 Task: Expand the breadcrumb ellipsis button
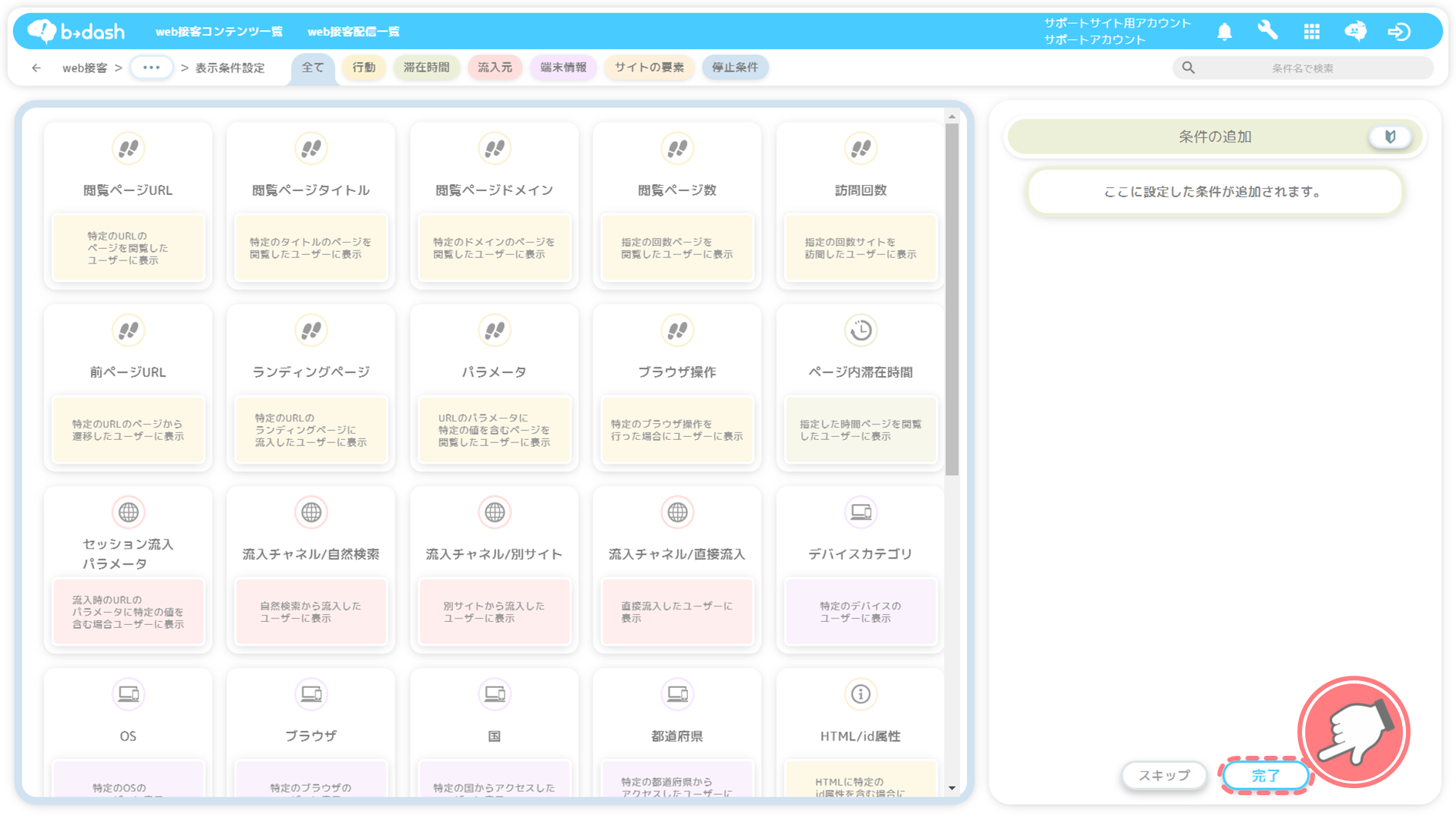click(151, 68)
